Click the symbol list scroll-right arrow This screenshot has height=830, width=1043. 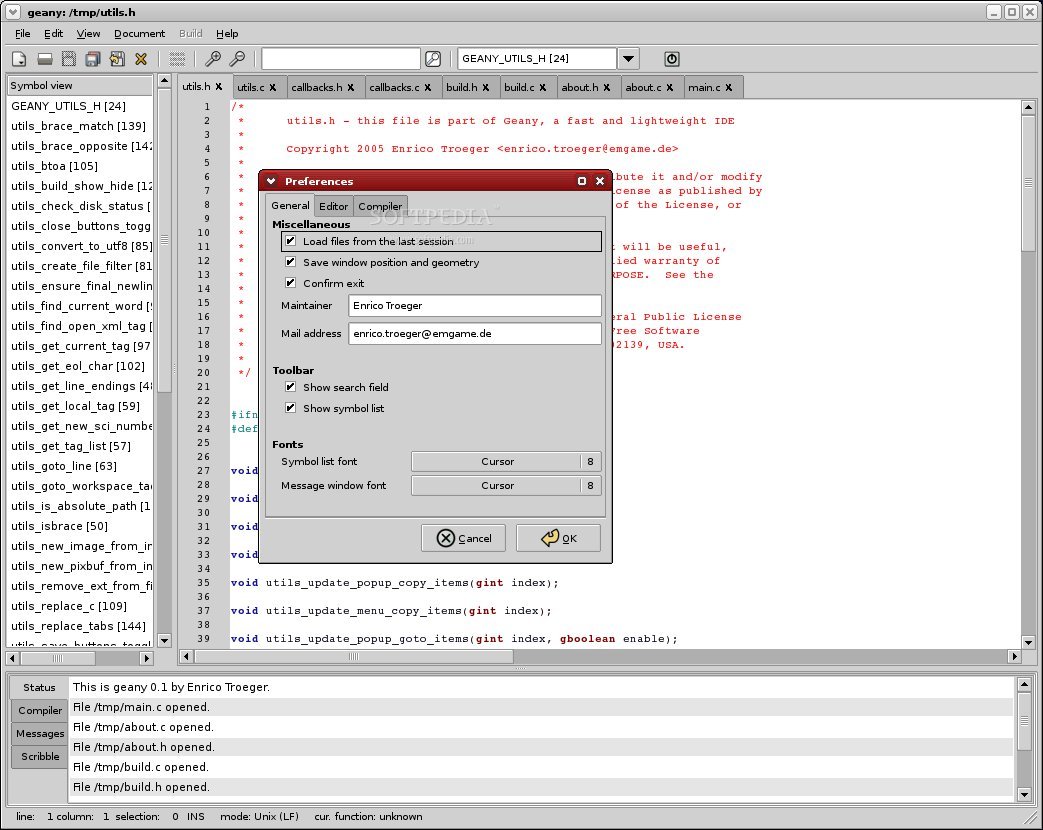pos(146,658)
